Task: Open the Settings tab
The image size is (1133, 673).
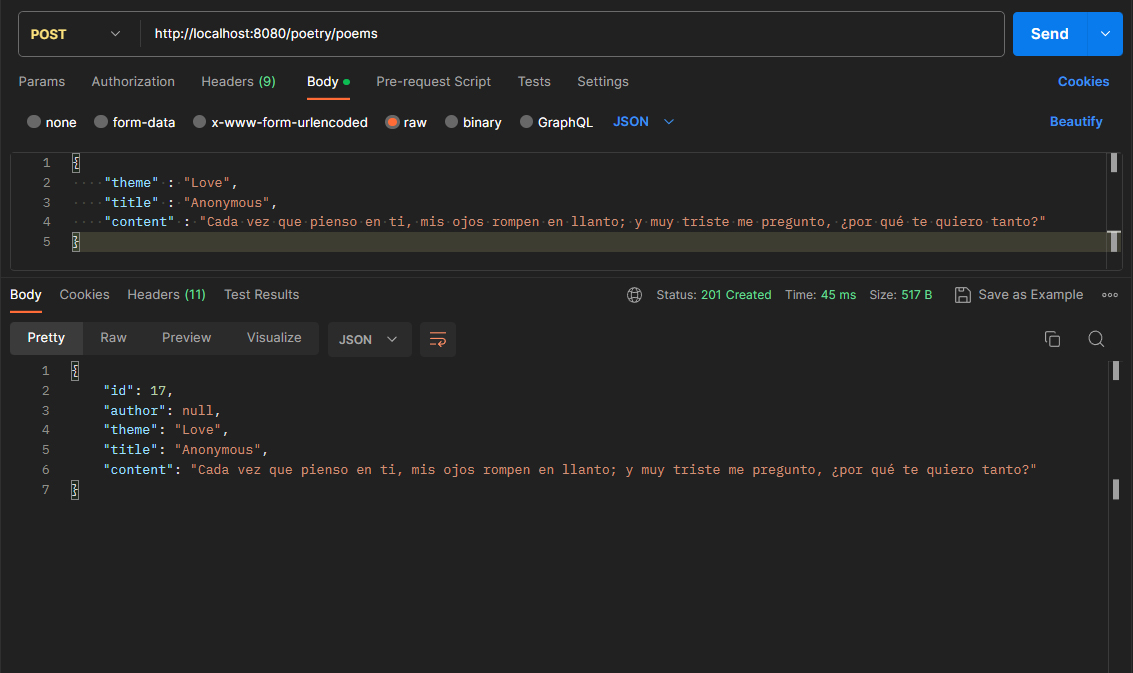Action: 603,82
